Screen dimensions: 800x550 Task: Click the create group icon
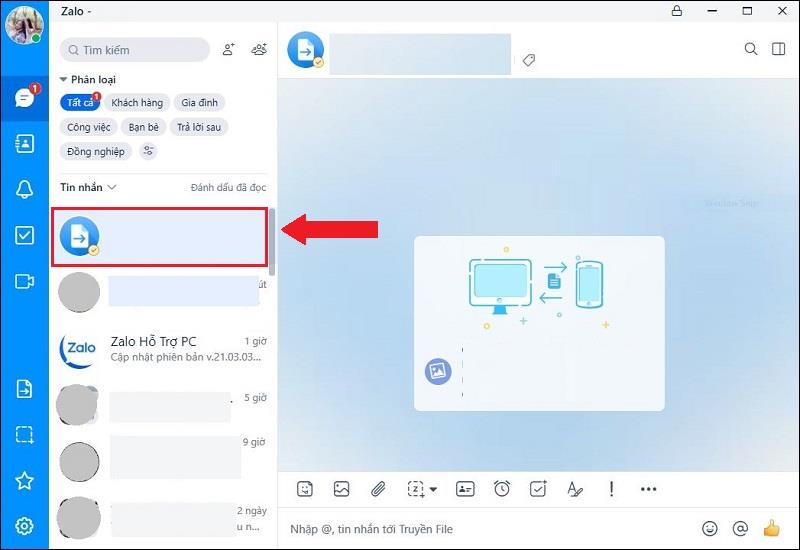(x=259, y=49)
